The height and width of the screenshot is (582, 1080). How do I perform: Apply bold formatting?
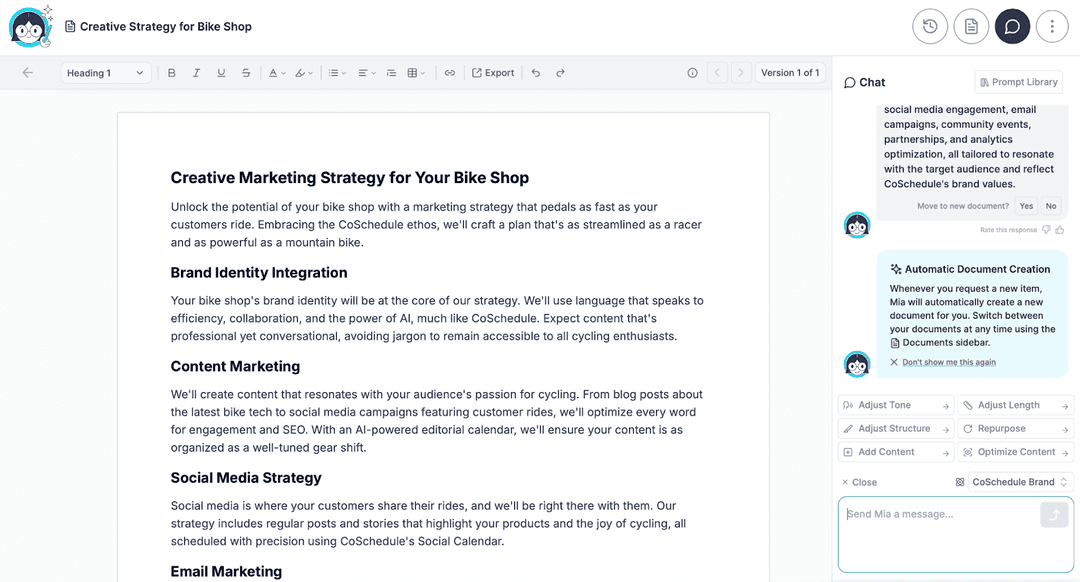tap(172, 72)
